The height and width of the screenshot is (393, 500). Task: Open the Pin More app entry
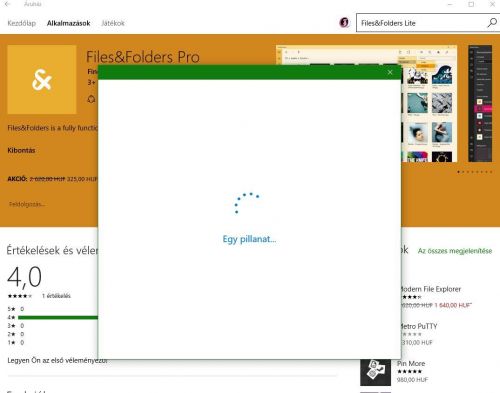(x=411, y=371)
